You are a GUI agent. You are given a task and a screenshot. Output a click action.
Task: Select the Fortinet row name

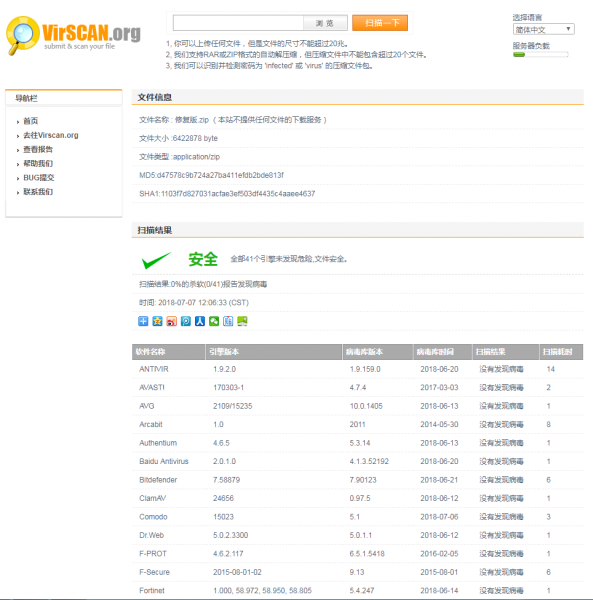point(152,590)
